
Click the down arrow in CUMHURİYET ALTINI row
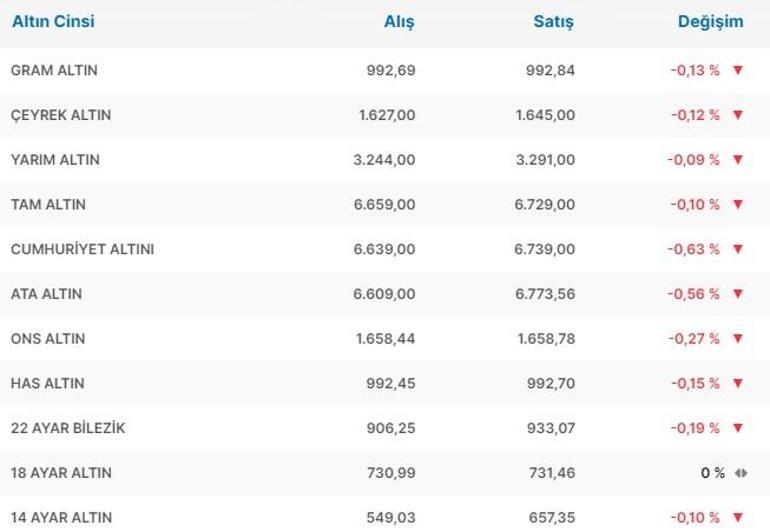point(738,249)
